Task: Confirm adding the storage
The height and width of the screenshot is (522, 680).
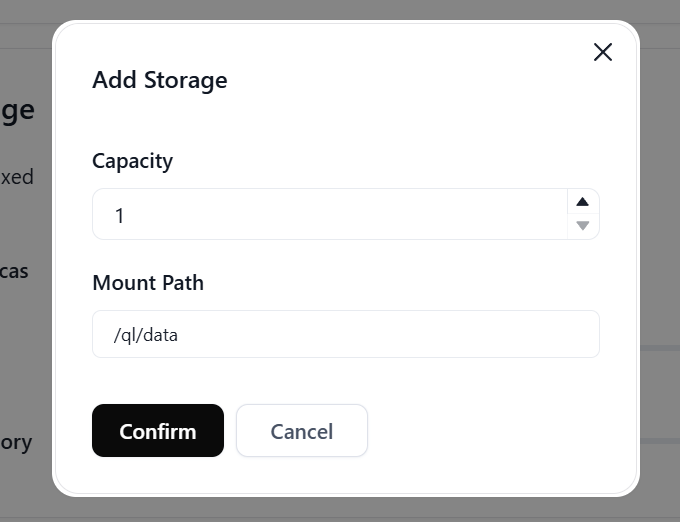Action: 158,431
